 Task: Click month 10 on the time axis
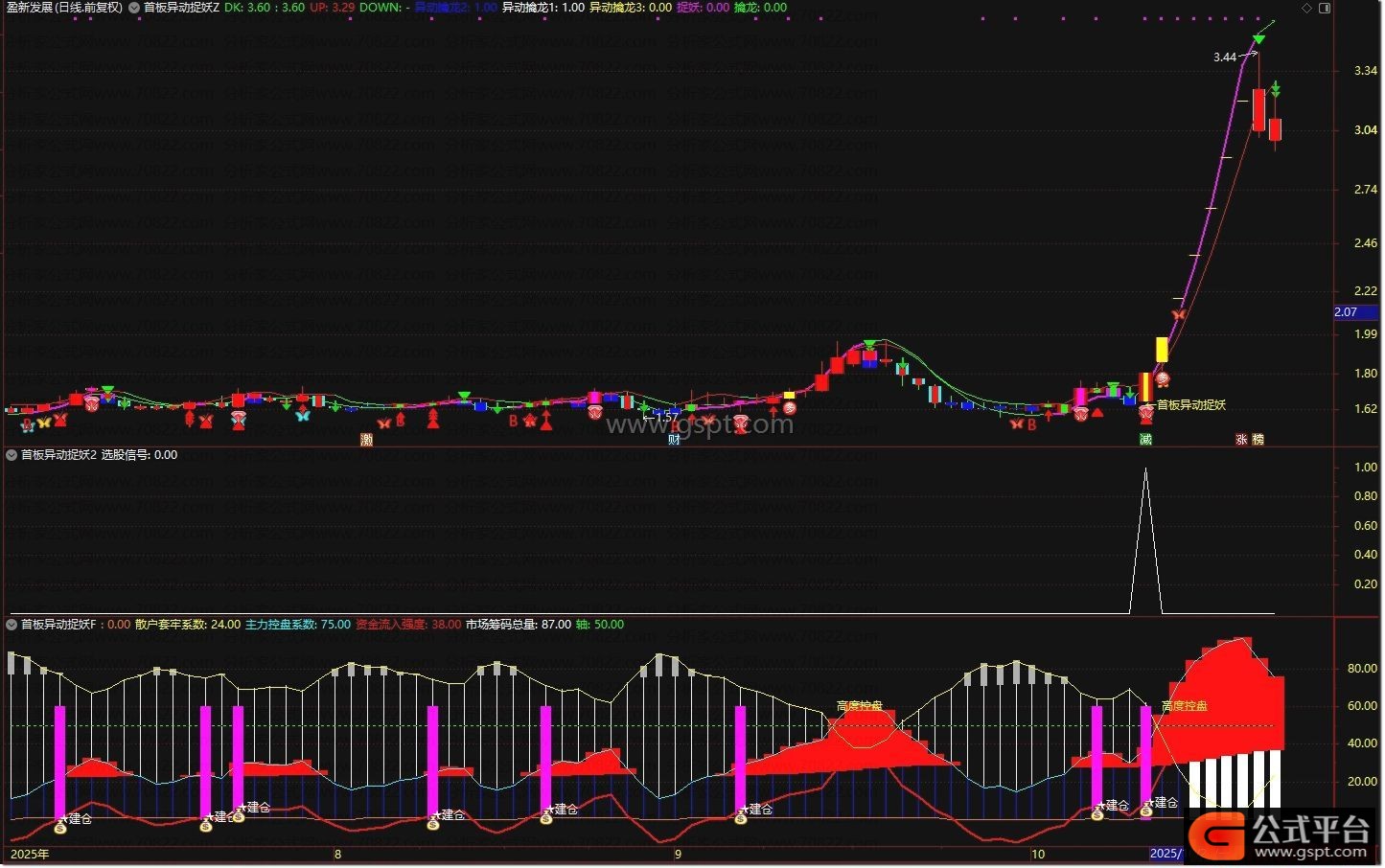point(1038,854)
